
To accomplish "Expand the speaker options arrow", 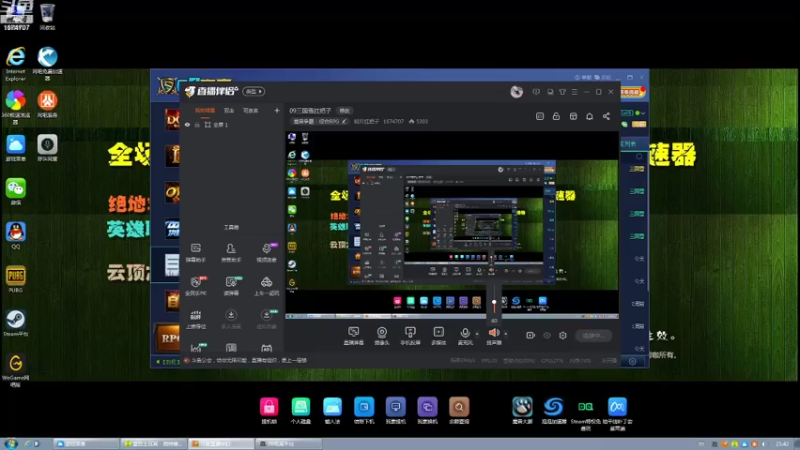I will pyautogui.click(x=506, y=334).
